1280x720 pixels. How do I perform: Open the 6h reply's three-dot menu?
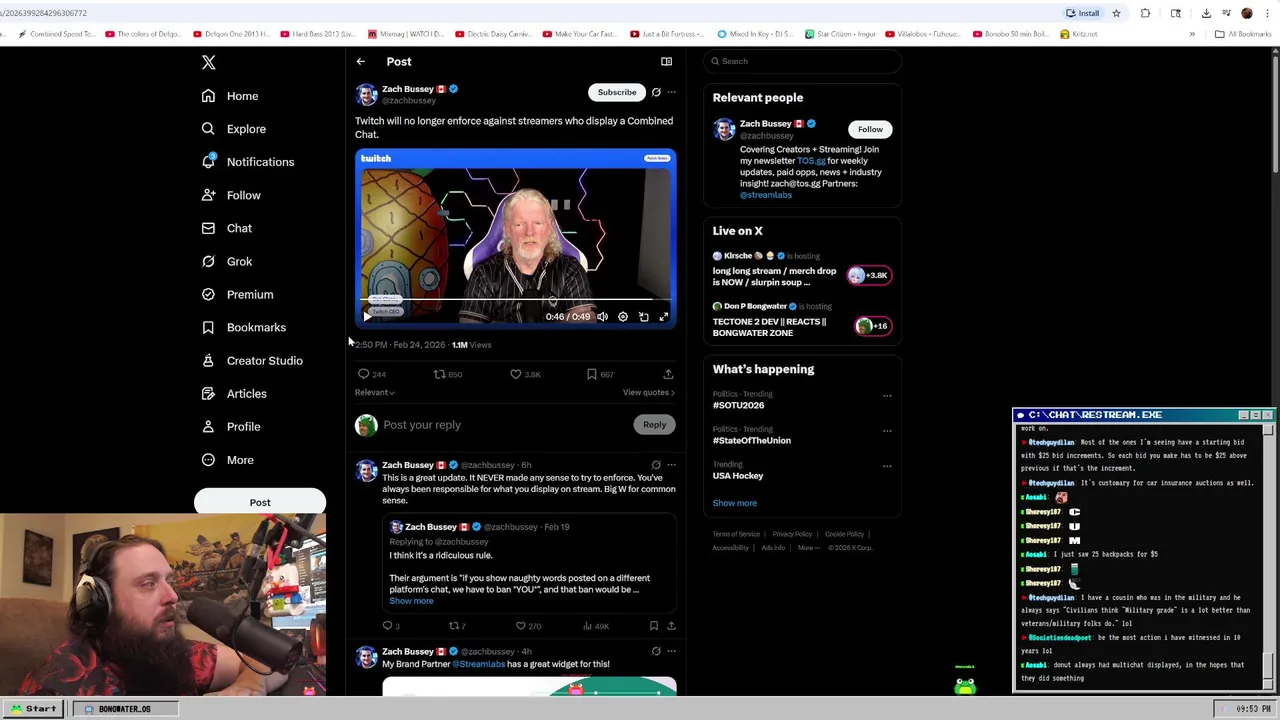pos(671,465)
